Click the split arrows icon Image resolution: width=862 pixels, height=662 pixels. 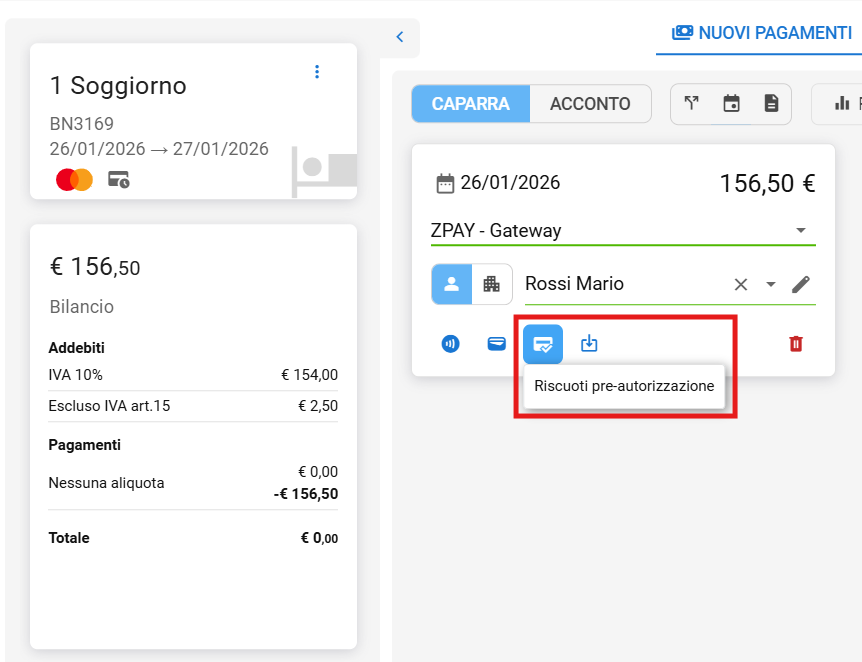(x=691, y=104)
